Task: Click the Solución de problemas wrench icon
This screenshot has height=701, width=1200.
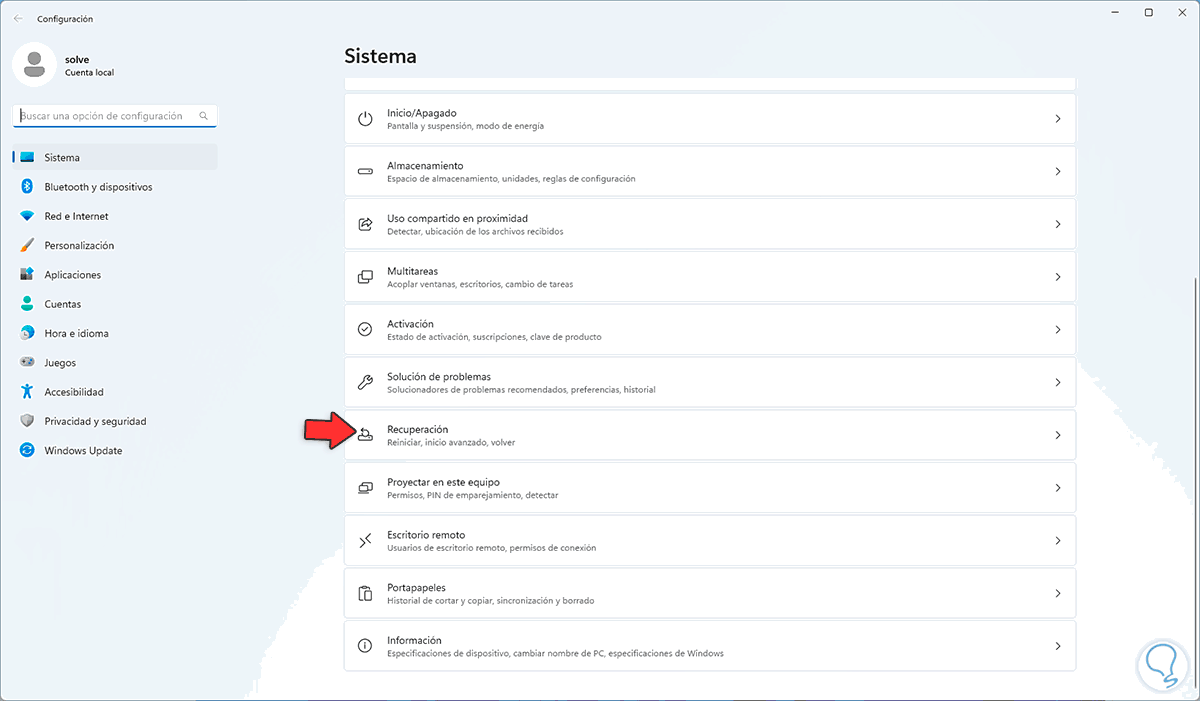Action: (x=366, y=382)
